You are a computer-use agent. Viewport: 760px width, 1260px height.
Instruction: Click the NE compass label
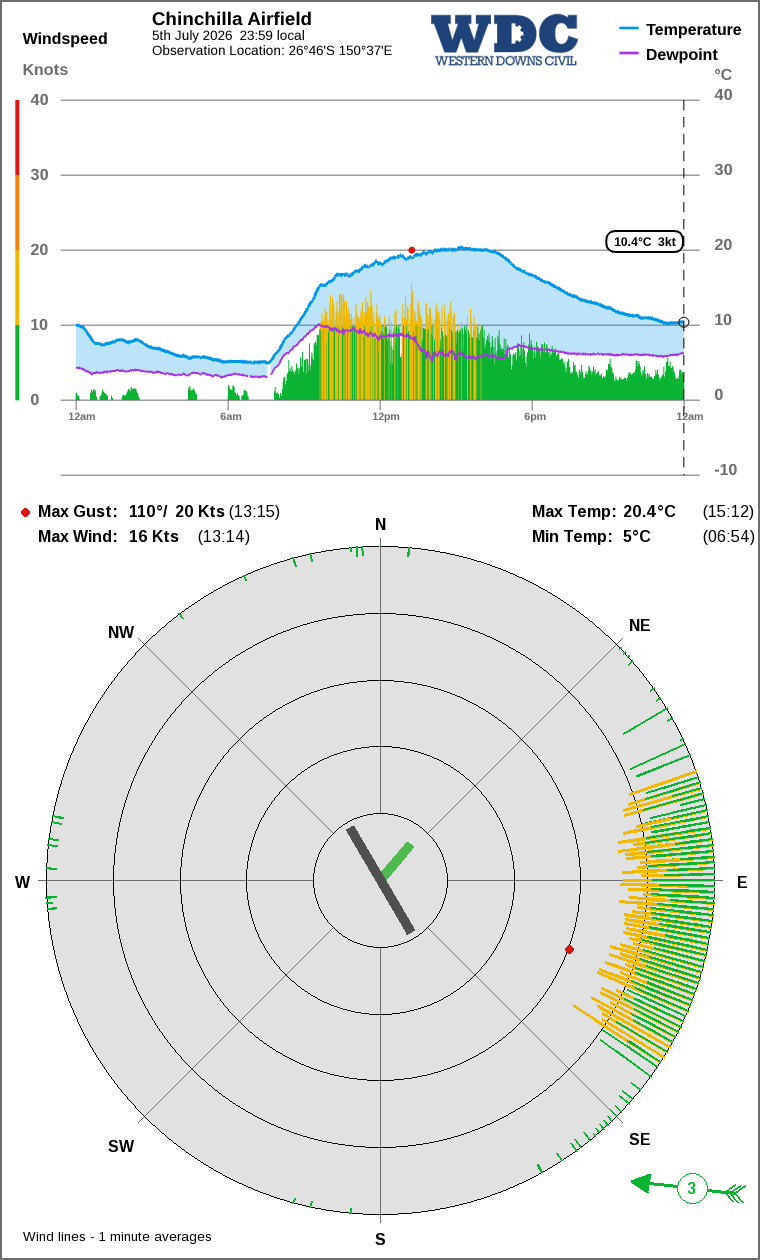pos(640,625)
